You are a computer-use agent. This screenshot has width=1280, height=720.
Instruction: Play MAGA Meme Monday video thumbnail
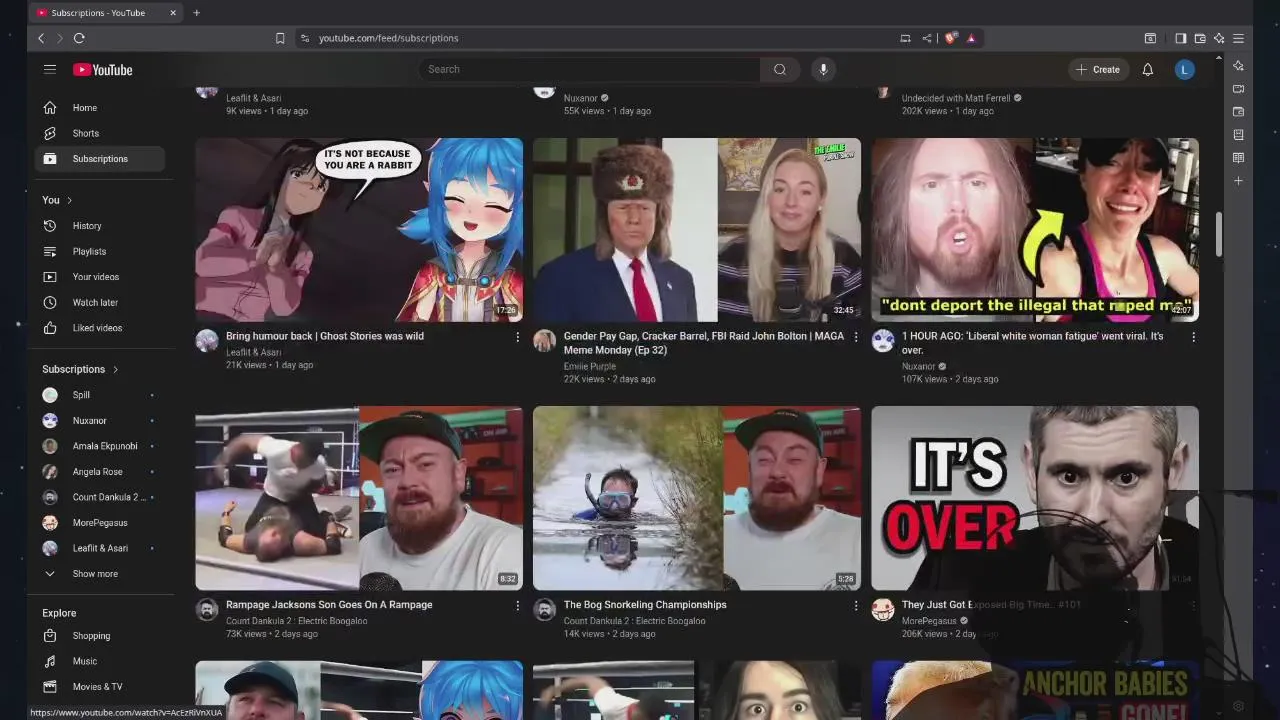point(697,230)
